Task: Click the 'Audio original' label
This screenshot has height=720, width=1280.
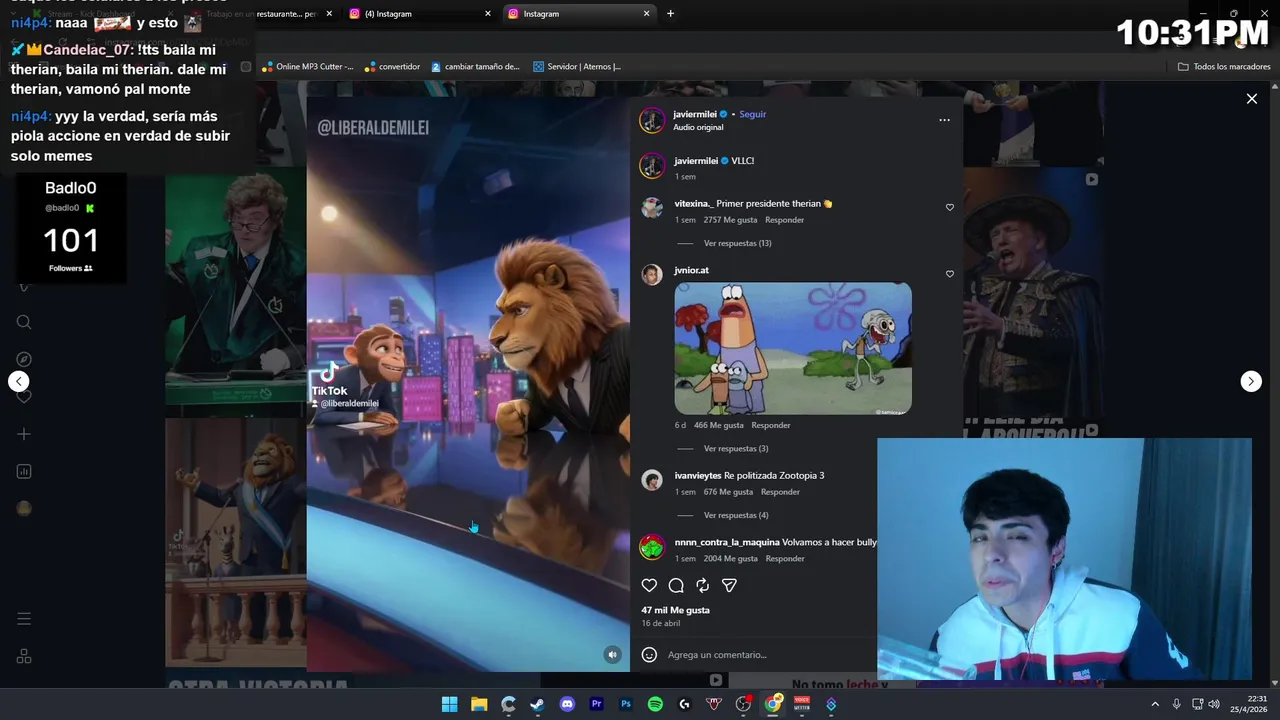Action: [698, 127]
